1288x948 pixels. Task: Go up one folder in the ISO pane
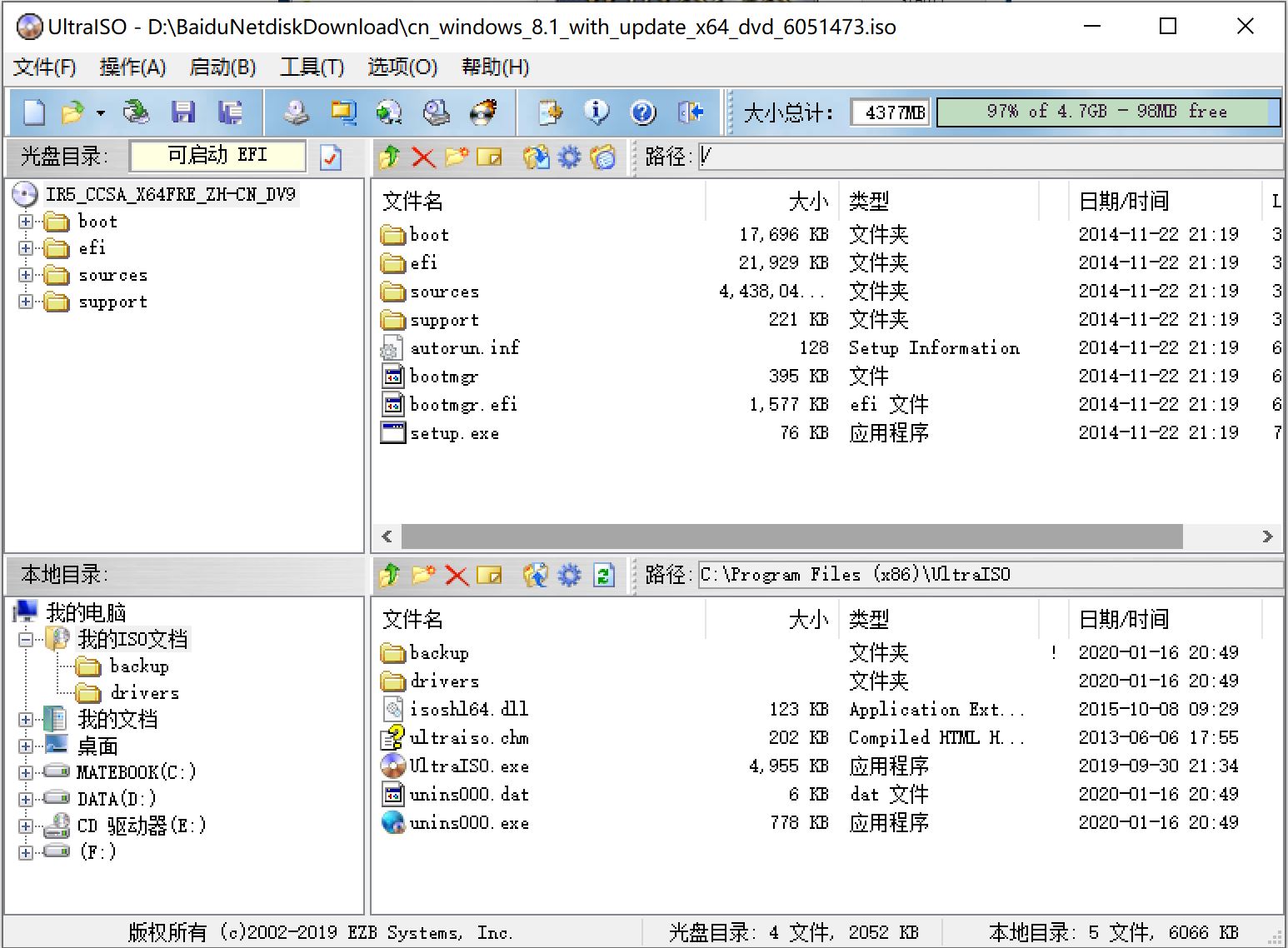(x=390, y=157)
